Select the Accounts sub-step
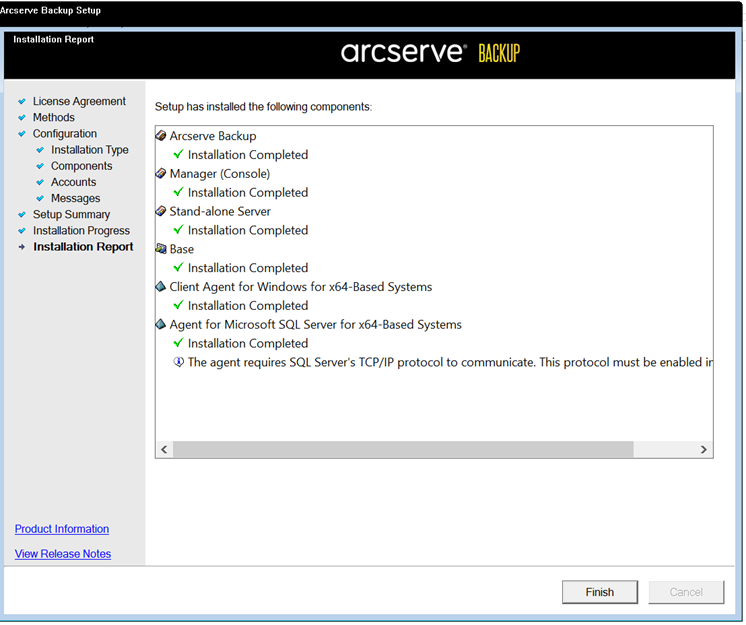 point(74,182)
